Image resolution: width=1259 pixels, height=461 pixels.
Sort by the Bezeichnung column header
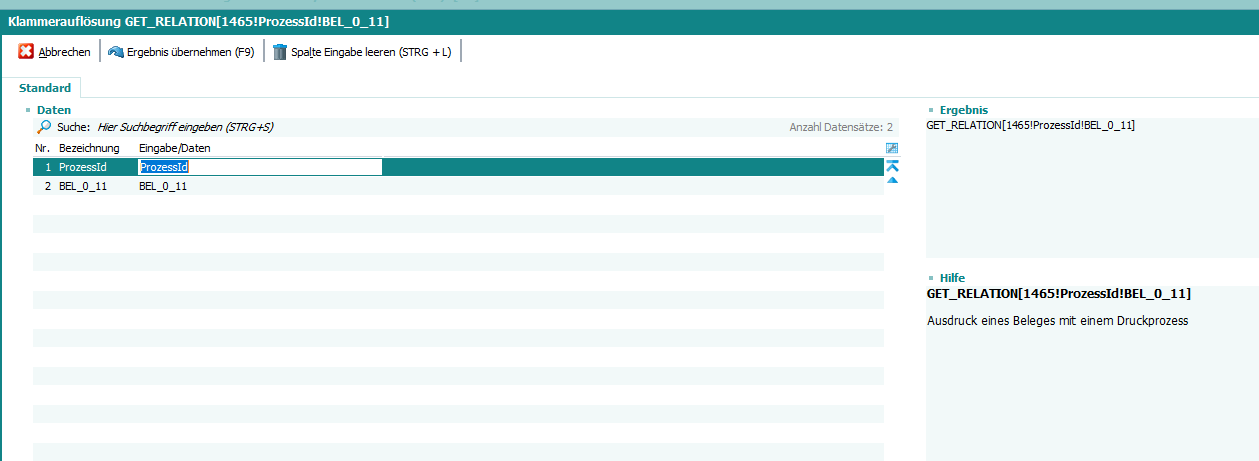(89, 148)
